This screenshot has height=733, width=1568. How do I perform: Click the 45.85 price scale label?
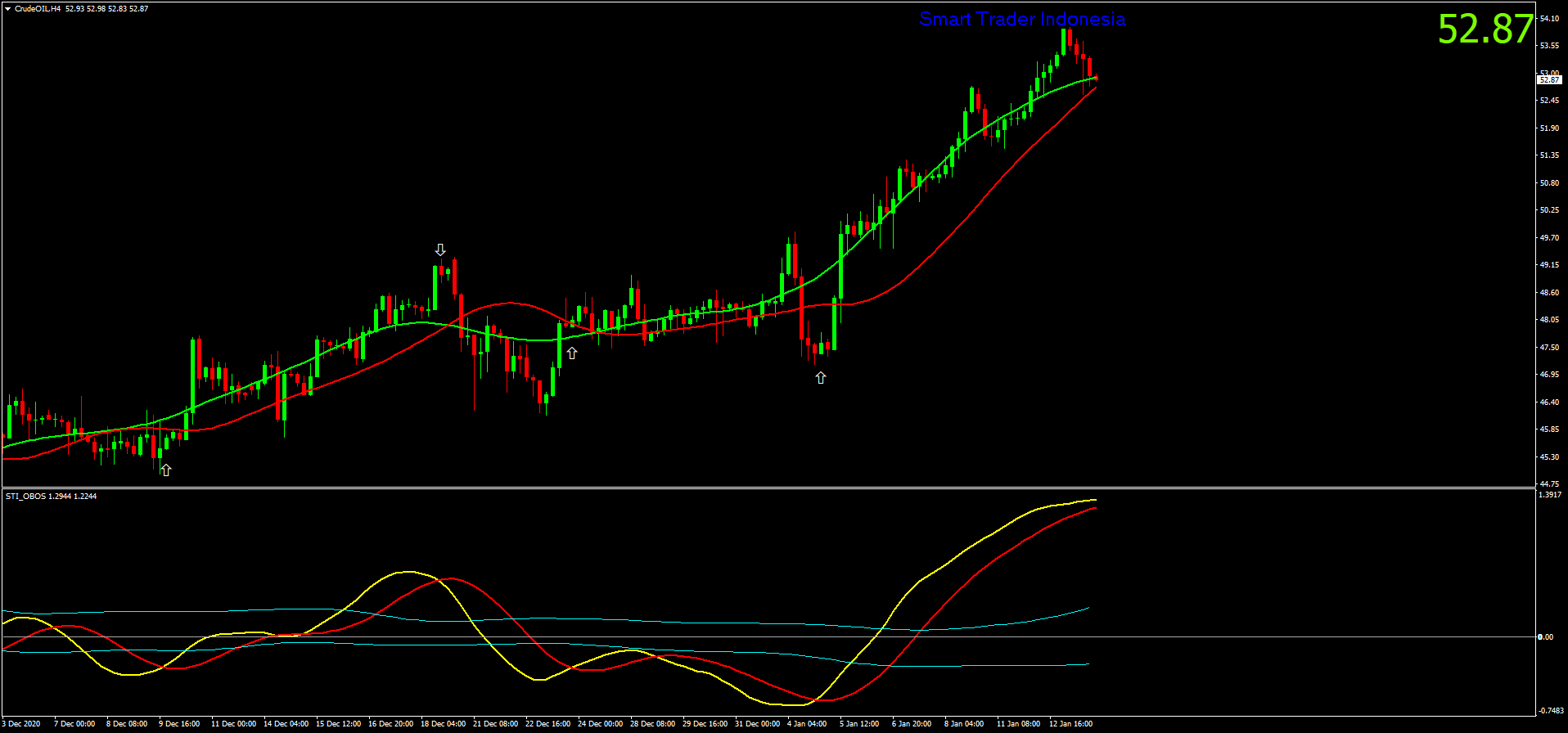(1549, 429)
